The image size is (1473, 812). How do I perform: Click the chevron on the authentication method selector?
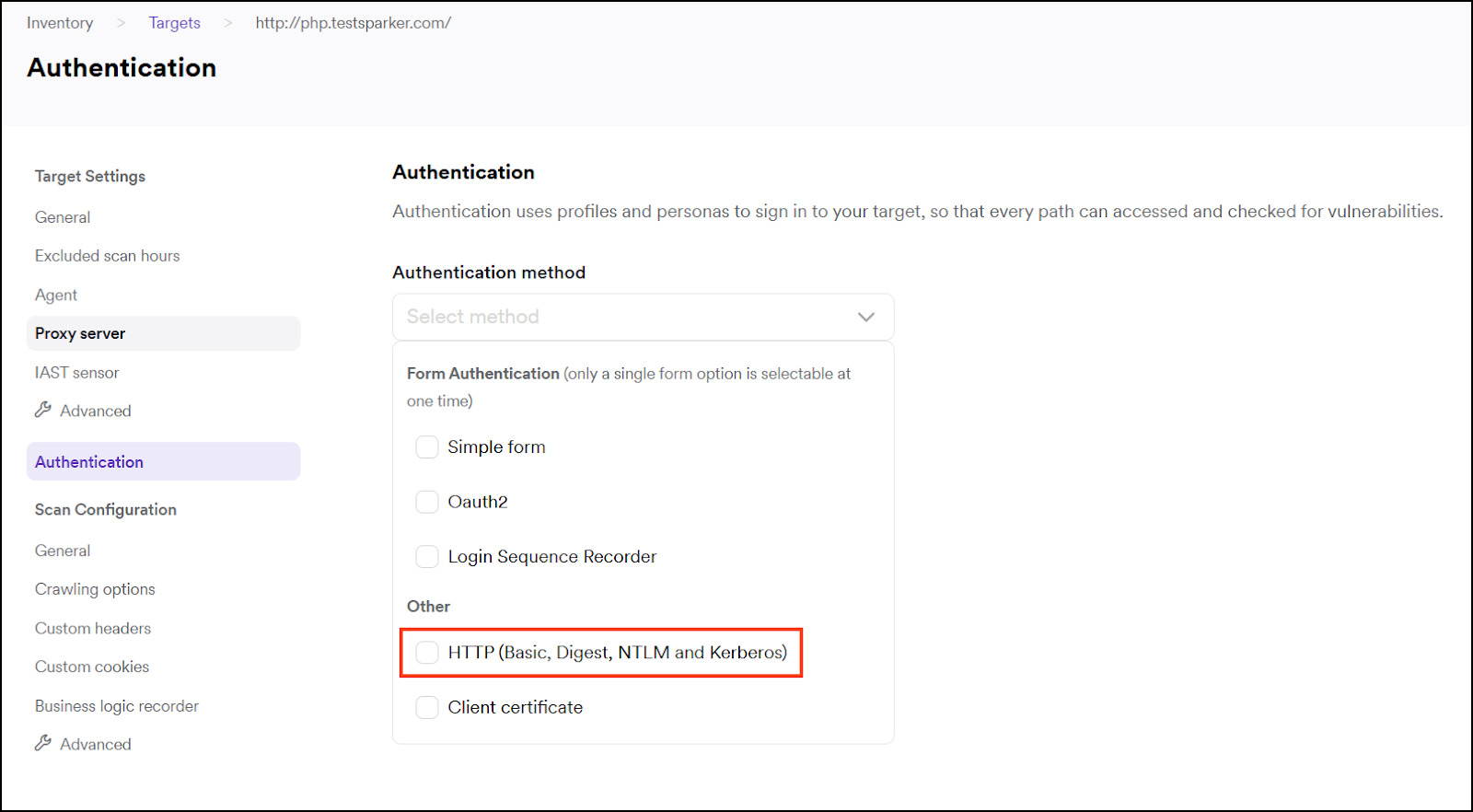click(x=864, y=316)
